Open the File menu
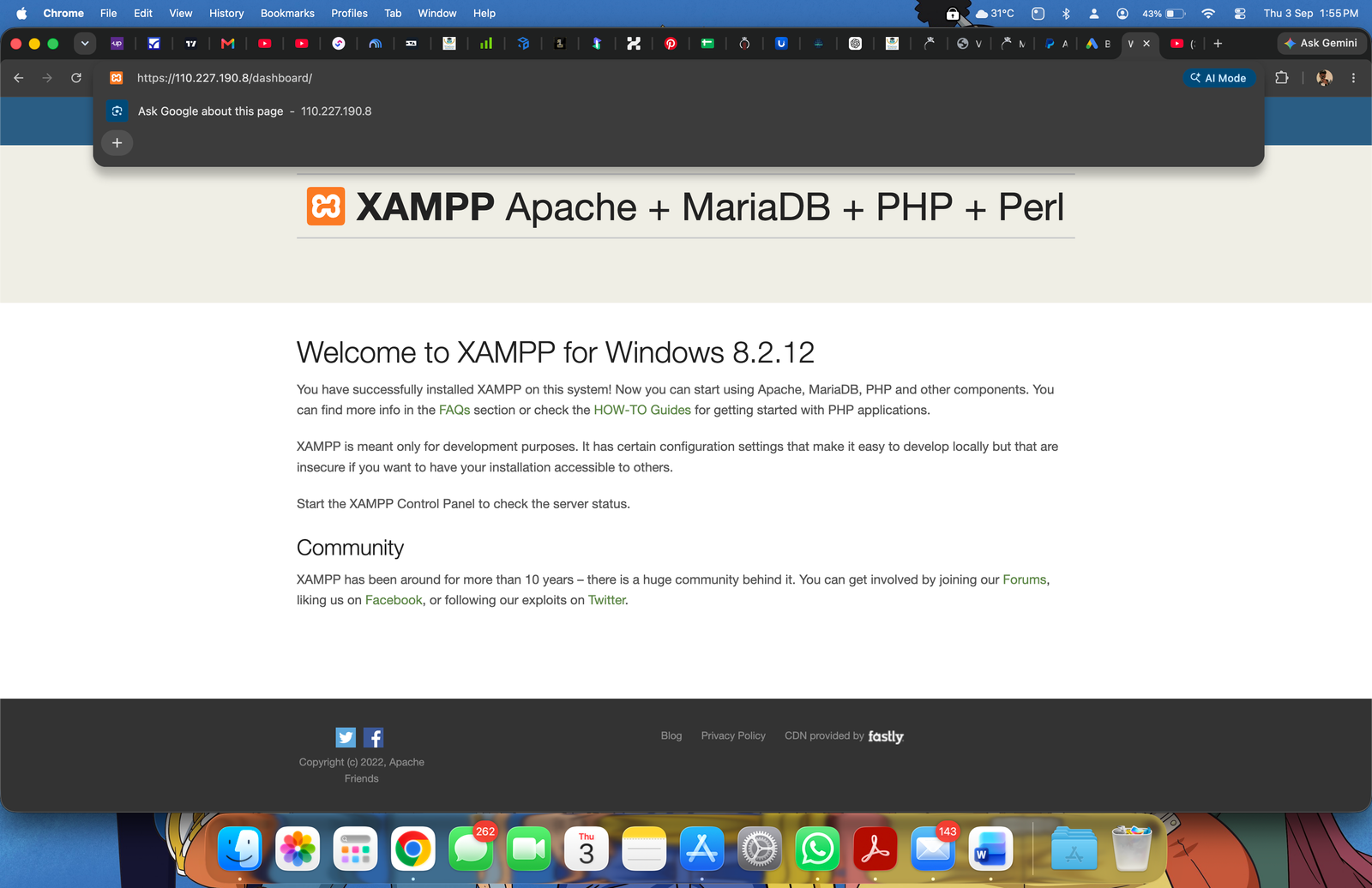This screenshot has height=888, width=1372. (108, 13)
